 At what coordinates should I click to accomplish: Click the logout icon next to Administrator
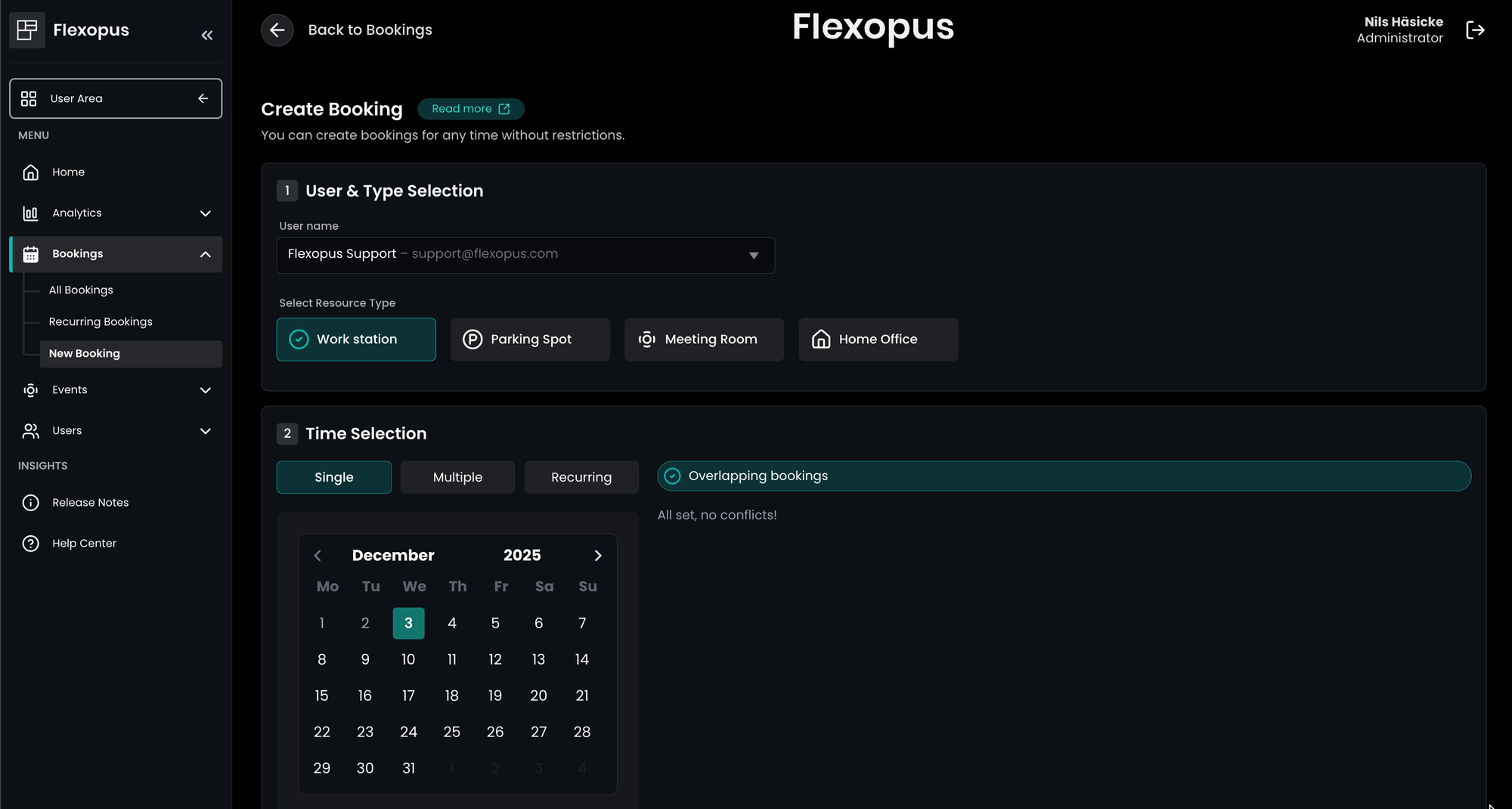tap(1475, 30)
